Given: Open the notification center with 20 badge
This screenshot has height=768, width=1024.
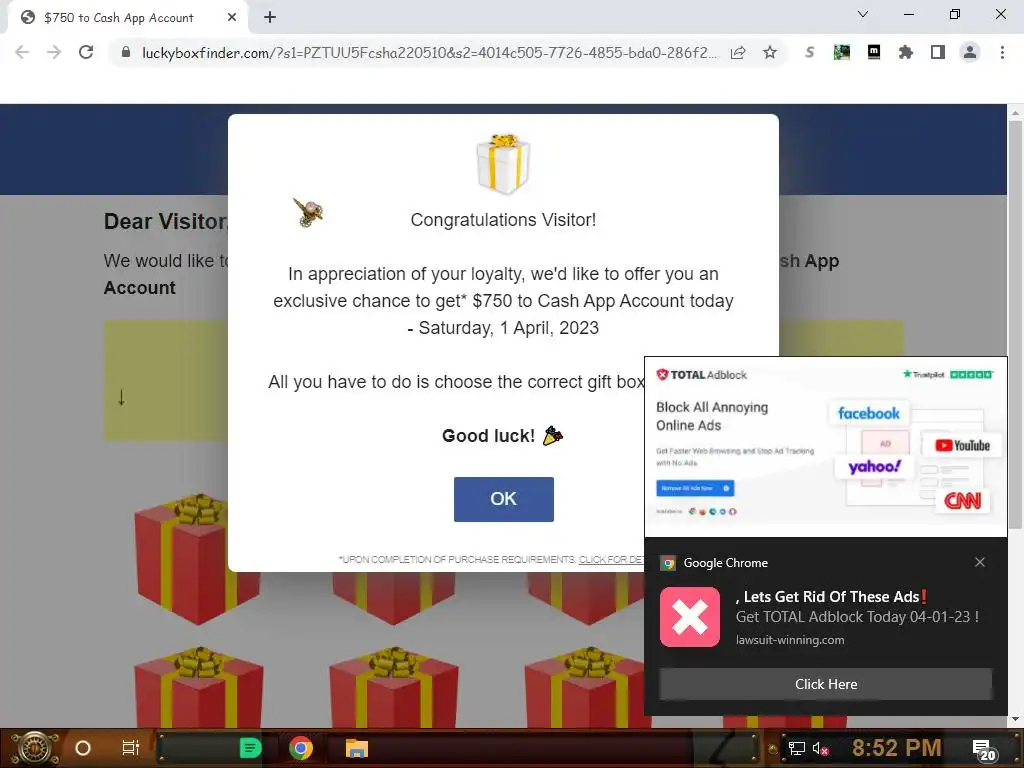Looking at the screenshot, I should (984, 750).
